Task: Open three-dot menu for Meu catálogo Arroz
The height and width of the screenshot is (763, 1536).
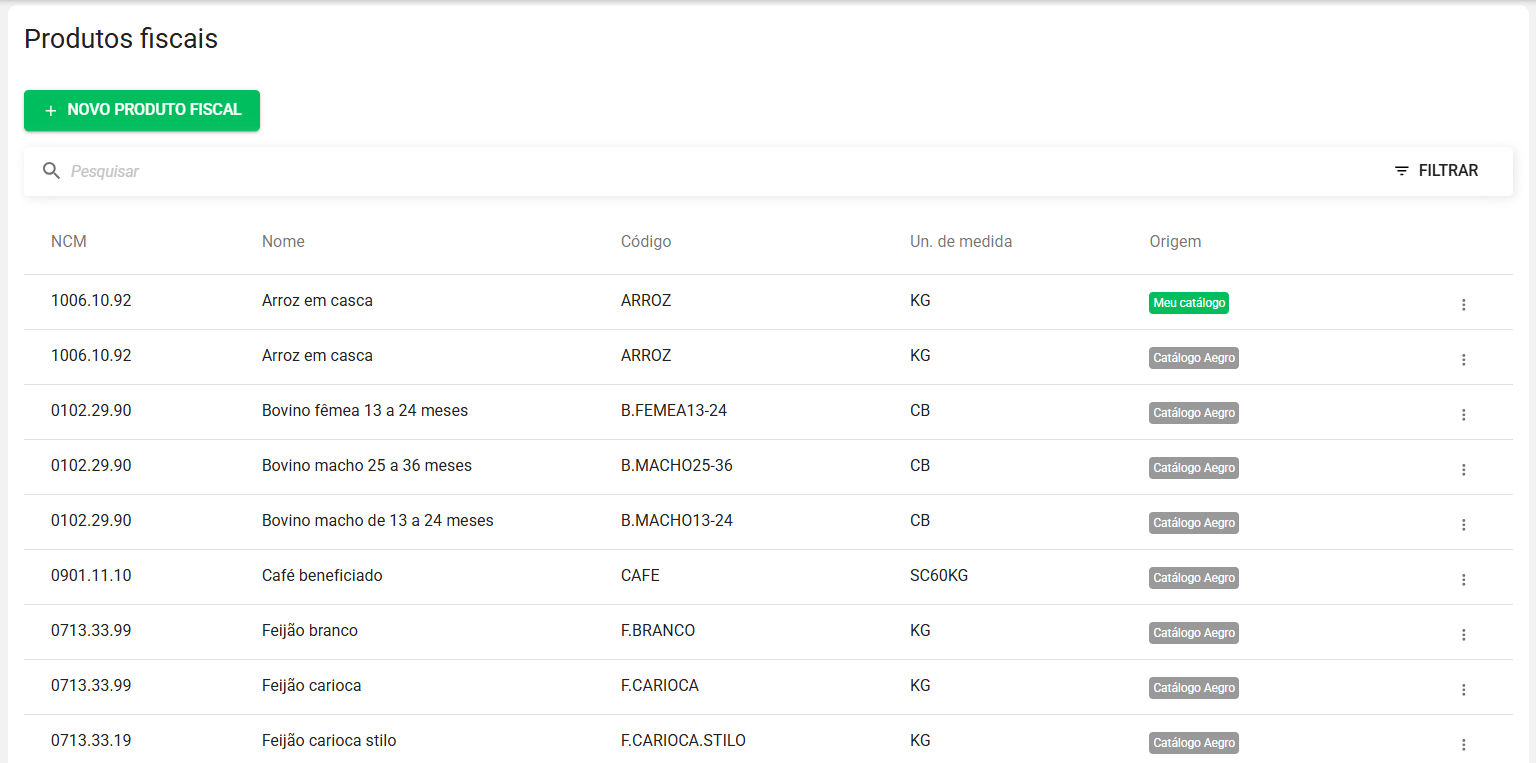Action: [x=1463, y=304]
